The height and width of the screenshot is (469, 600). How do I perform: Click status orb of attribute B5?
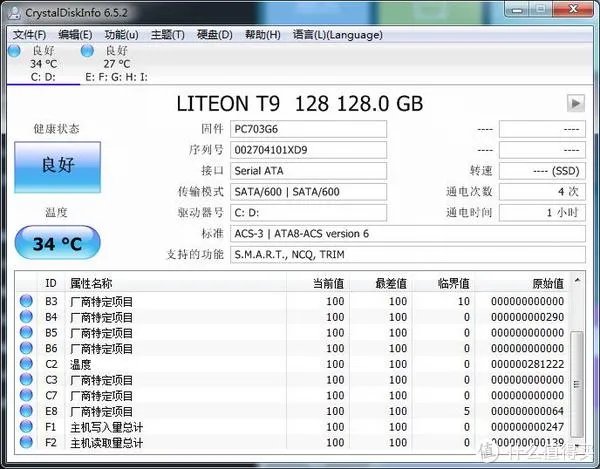tap(26, 332)
